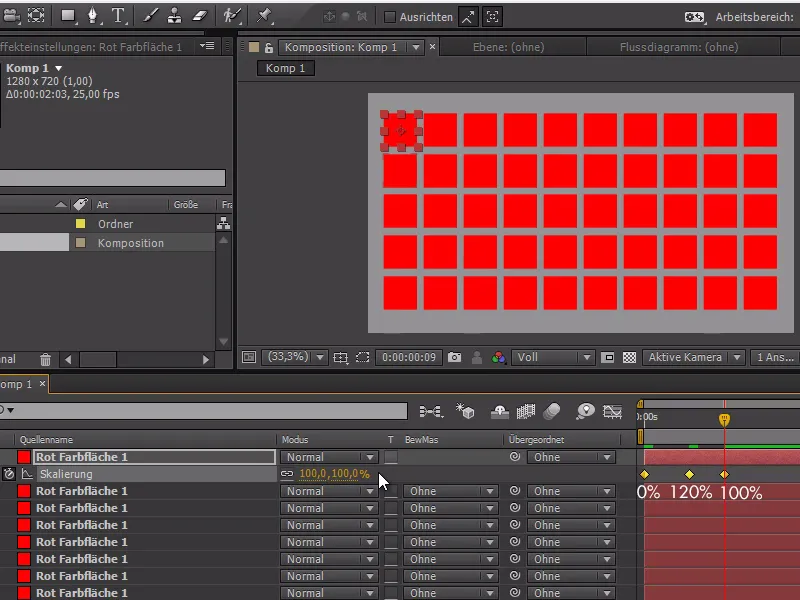The width and height of the screenshot is (800, 600).
Task: Click the Quellenname column header
Action: pos(46,439)
